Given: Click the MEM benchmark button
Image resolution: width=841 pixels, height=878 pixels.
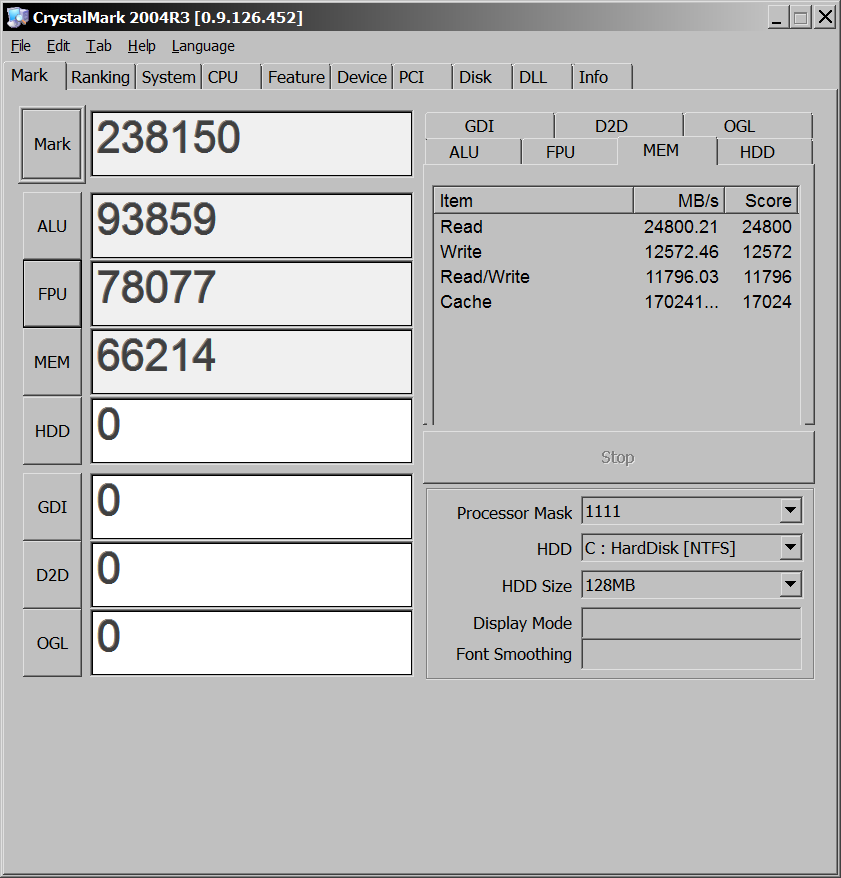Looking at the screenshot, I should coord(52,362).
